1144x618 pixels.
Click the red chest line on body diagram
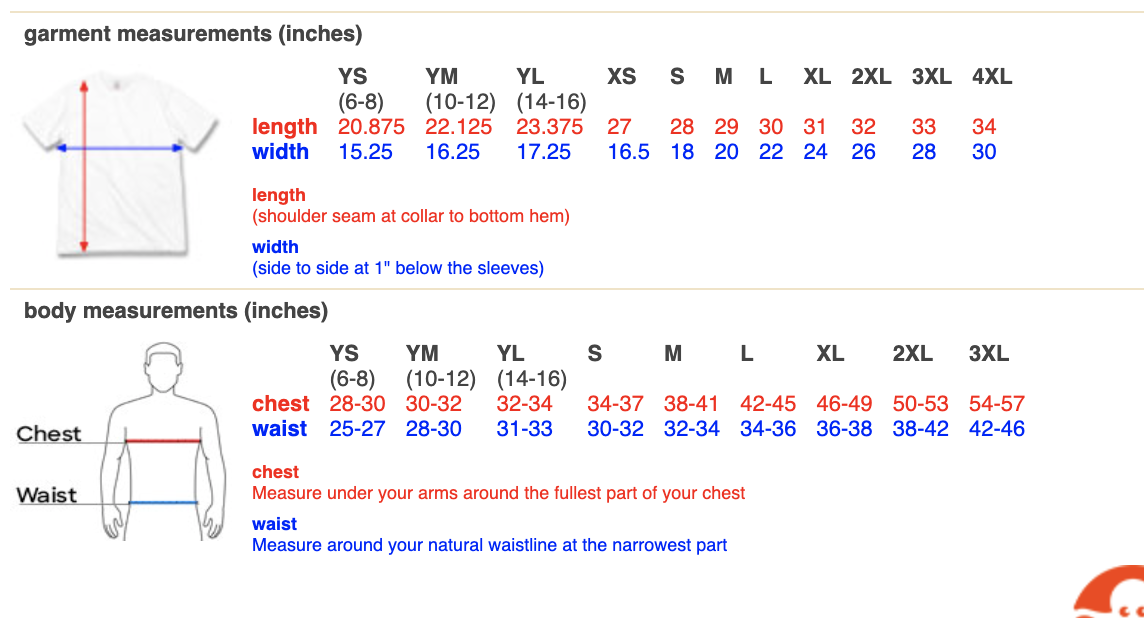163,441
